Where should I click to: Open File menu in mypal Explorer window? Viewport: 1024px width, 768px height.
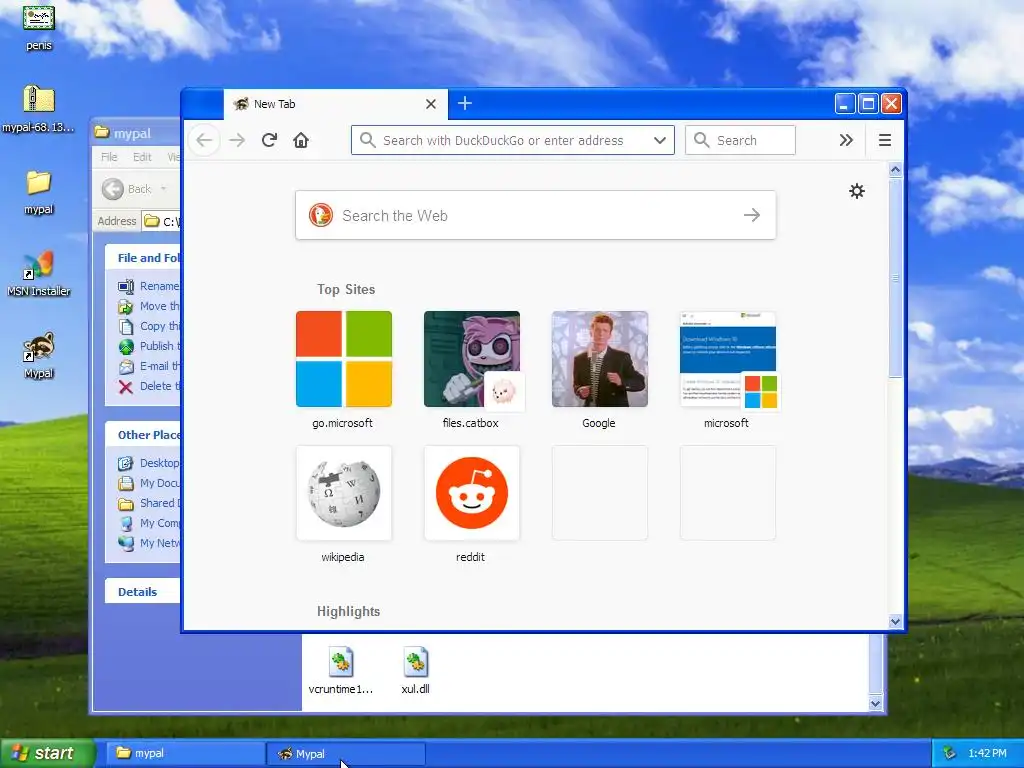[x=109, y=157]
